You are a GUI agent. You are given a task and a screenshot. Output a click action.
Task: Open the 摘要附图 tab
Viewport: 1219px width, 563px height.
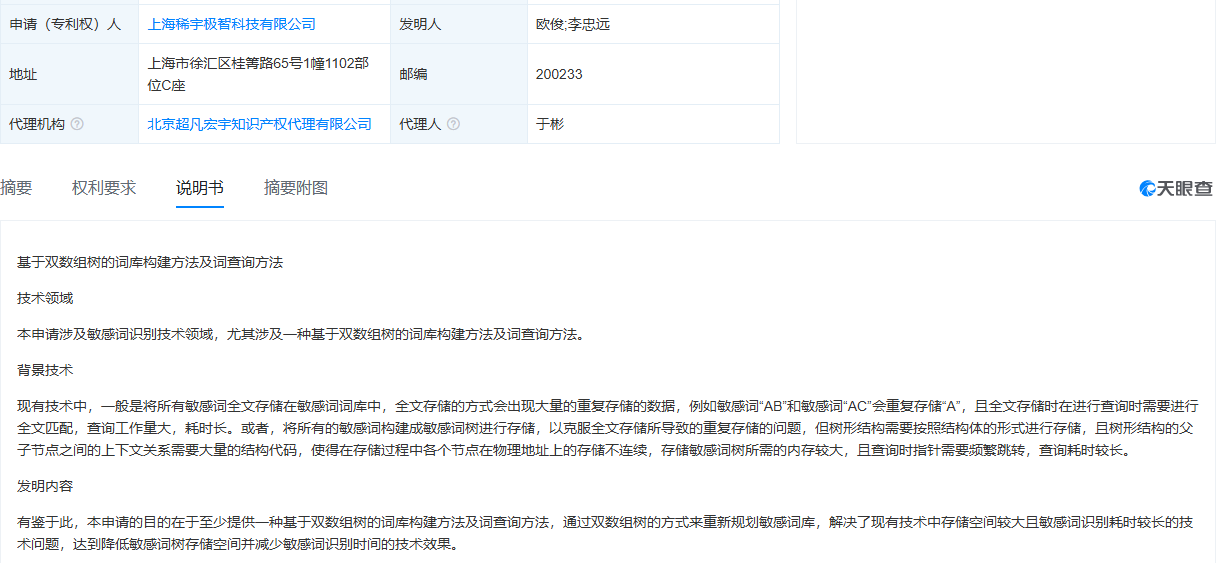point(296,188)
